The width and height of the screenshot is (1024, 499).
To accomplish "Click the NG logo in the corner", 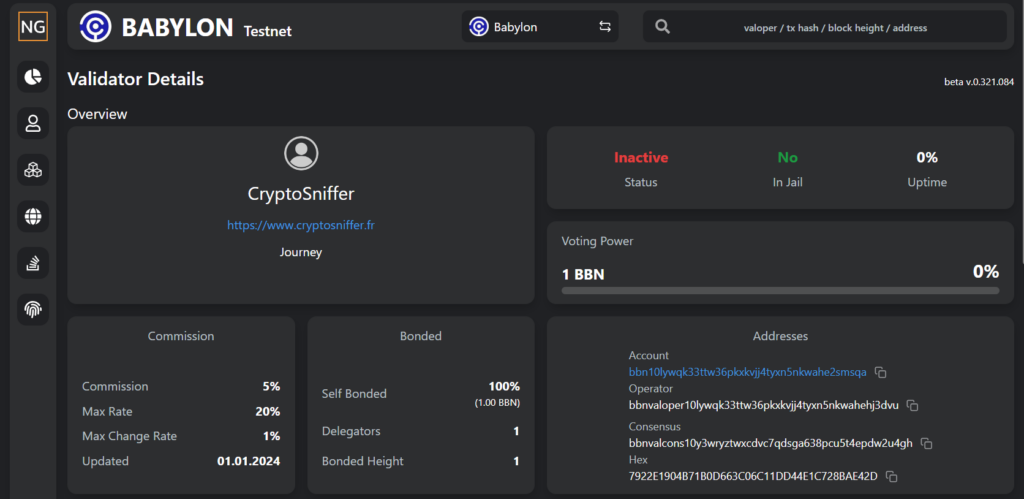I will tap(33, 27).
